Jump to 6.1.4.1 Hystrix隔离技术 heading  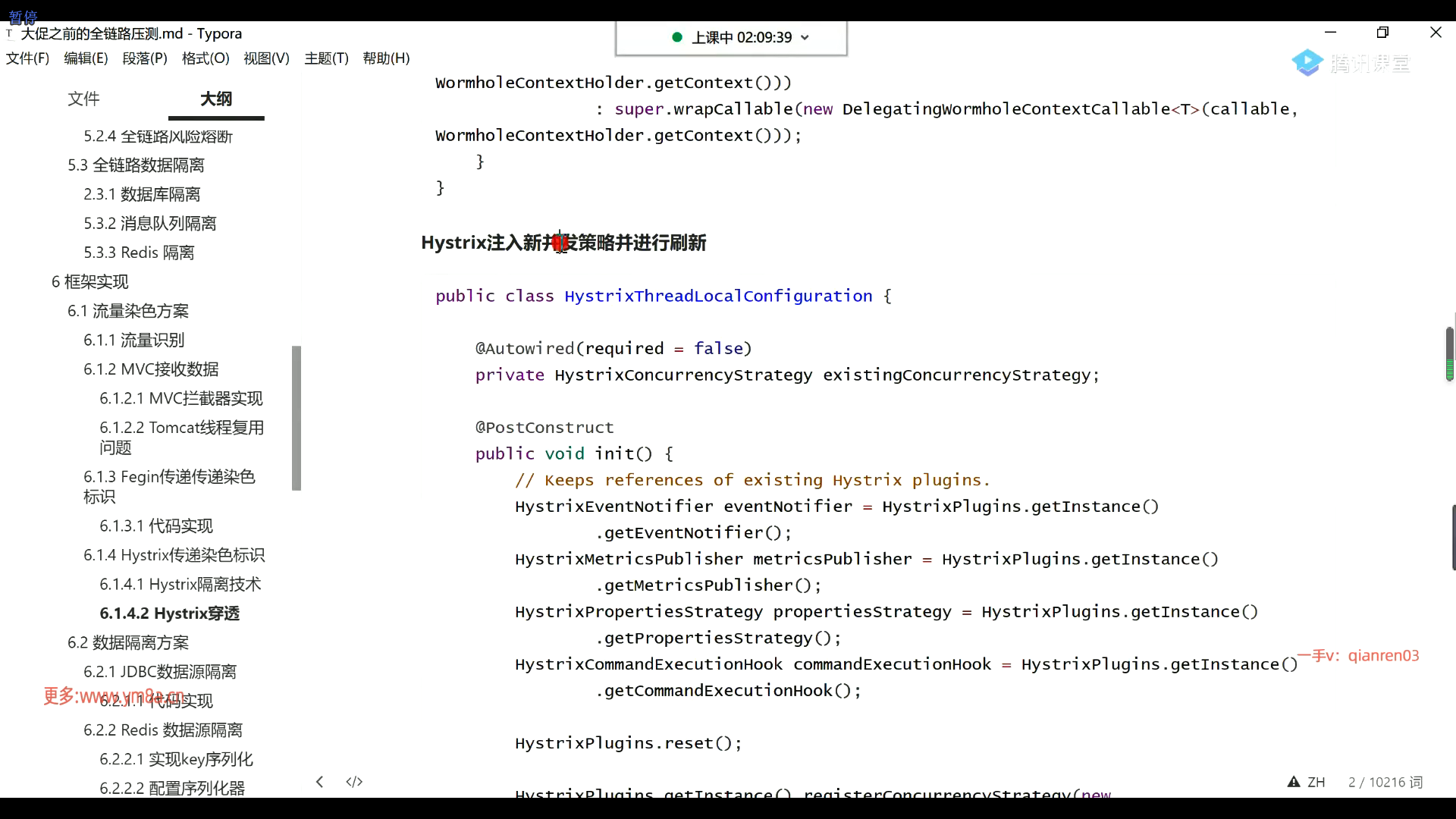pos(180,584)
